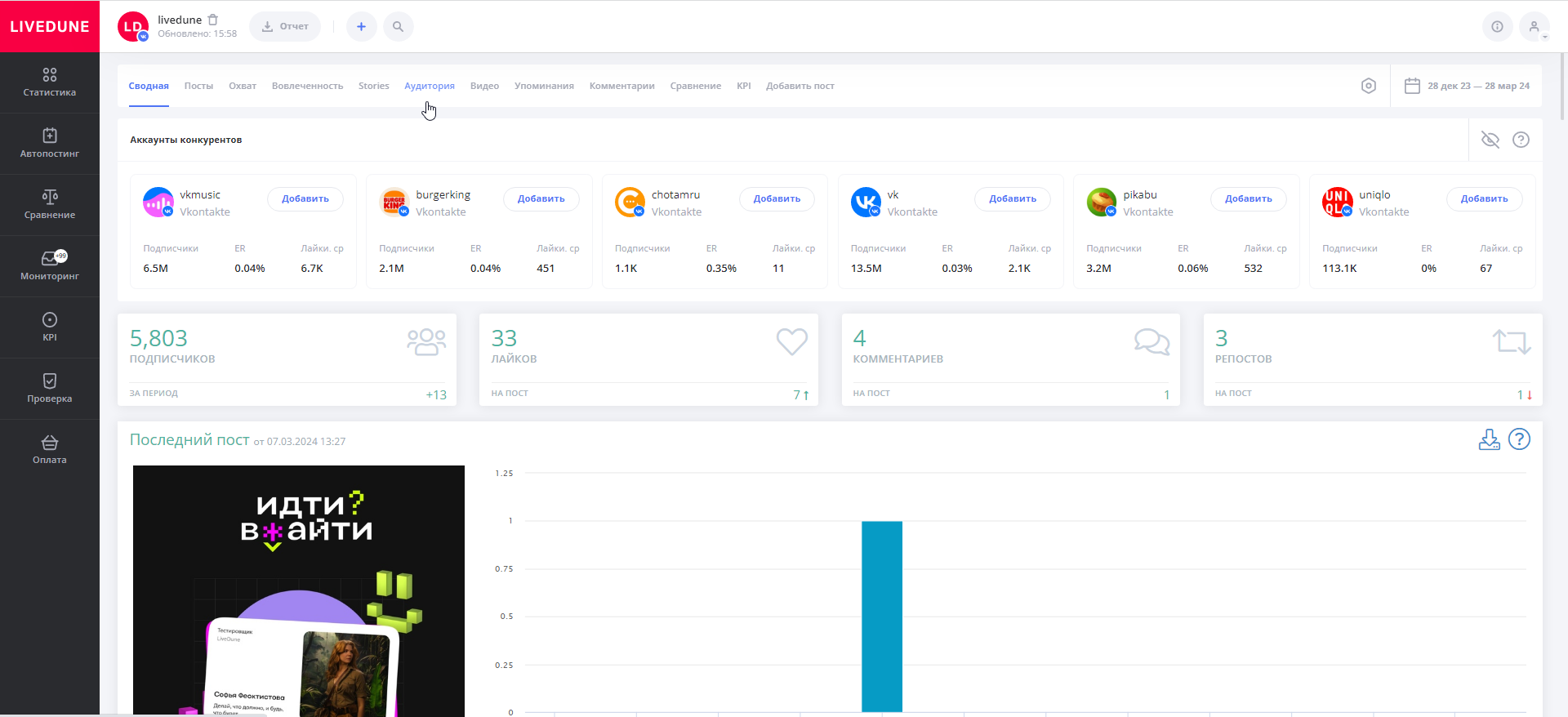Image resolution: width=1568 pixels, height=717 pixels.
Task: Add chotamru with Добавить button
Action: (x=777, y=199)
